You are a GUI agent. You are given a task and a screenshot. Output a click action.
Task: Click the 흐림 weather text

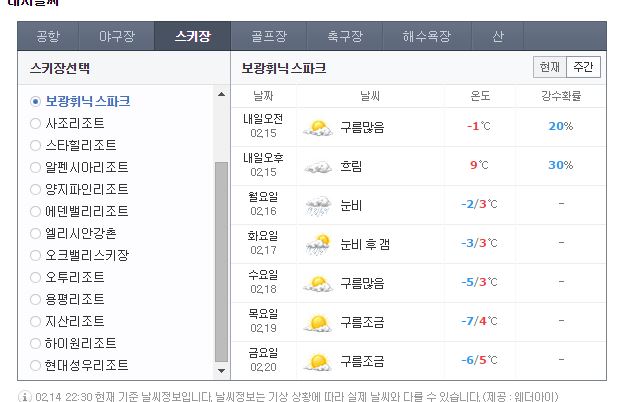(351, 166)
